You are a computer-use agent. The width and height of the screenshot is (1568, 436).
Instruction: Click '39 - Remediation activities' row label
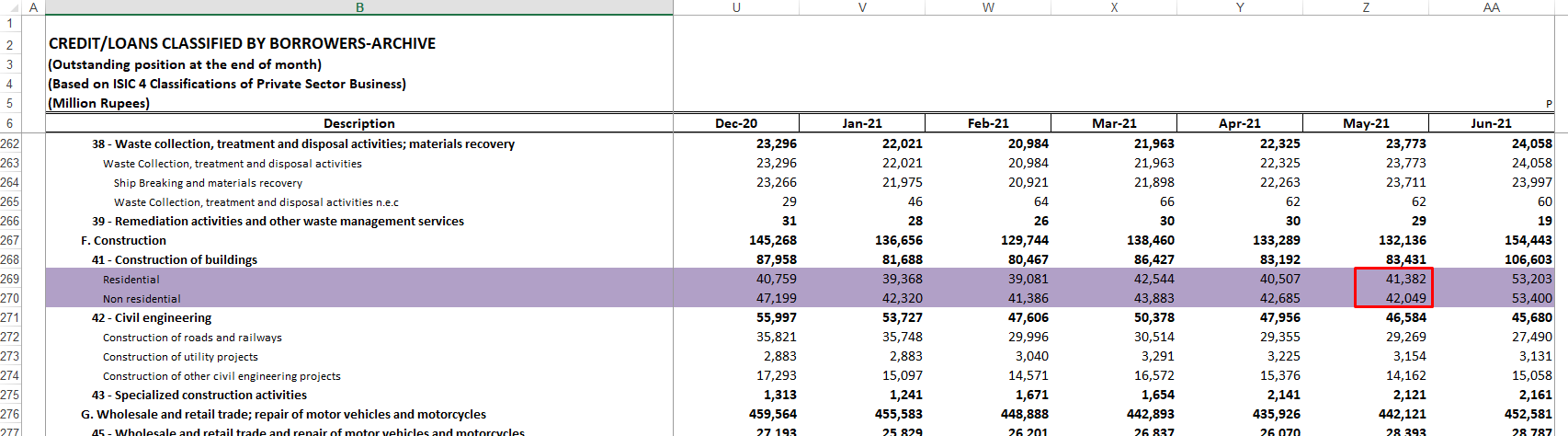pos(278,221)
